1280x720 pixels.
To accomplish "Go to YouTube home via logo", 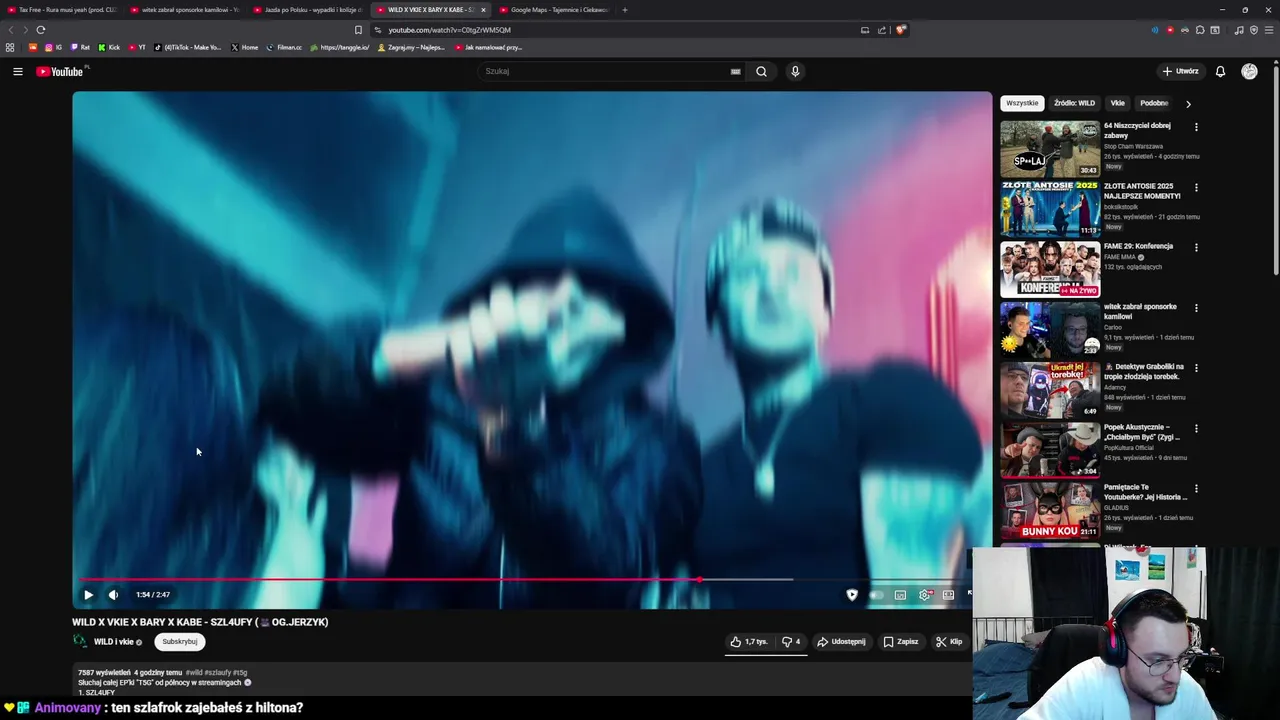I will pos(62,71).
